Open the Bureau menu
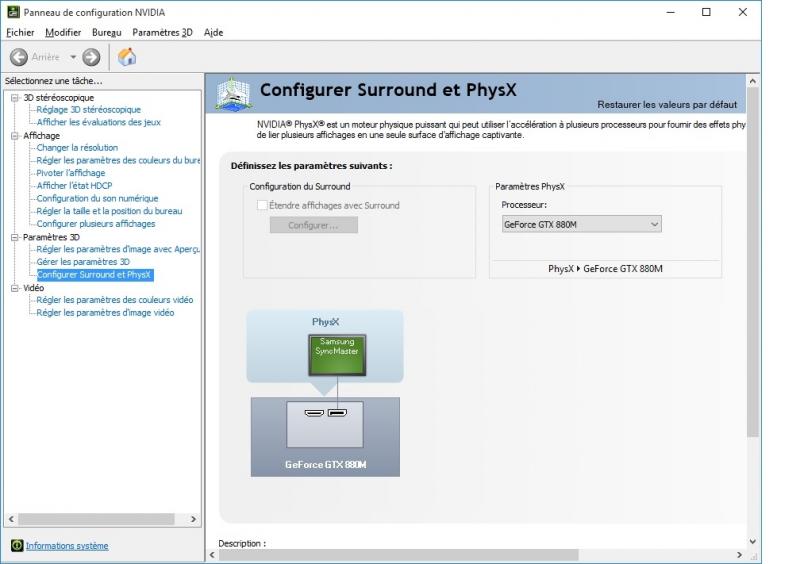800x564 pixels. (x=107, y=32)
